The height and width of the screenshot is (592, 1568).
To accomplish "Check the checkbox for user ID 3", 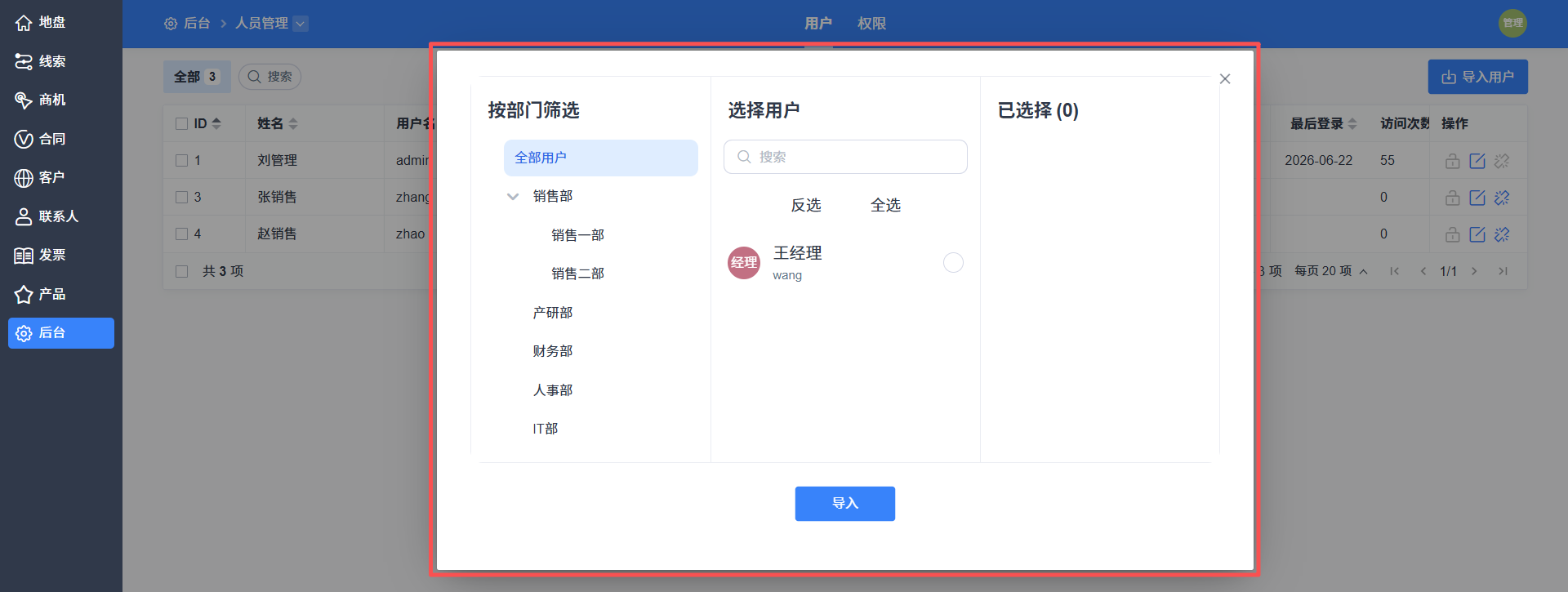I will 182,198.
